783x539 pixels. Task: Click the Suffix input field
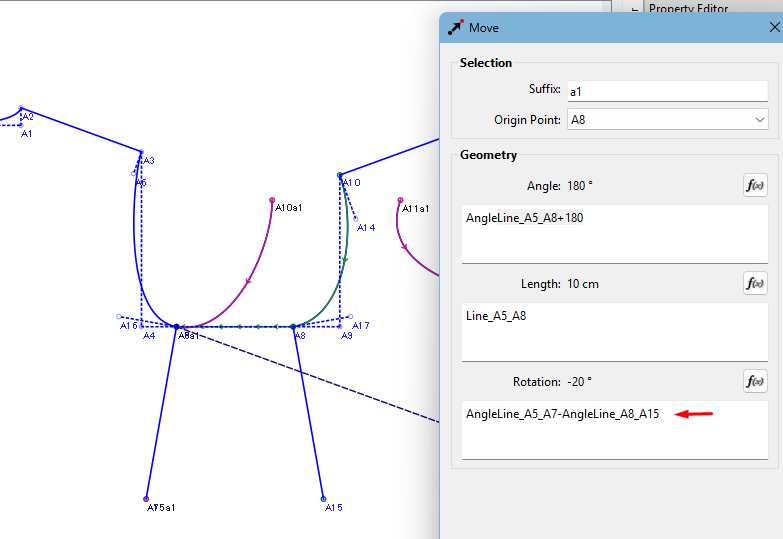[x=666, y=91]
